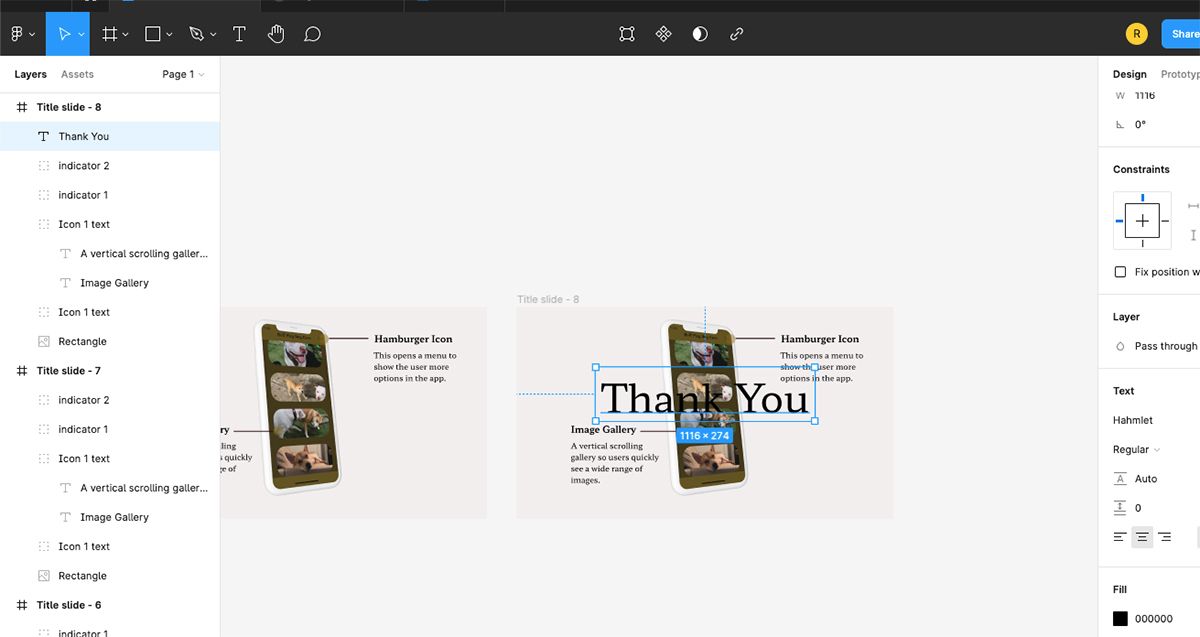Select the Thank You layer
The width and height of the screenshot is (1200, 637).
coord(84,136)
